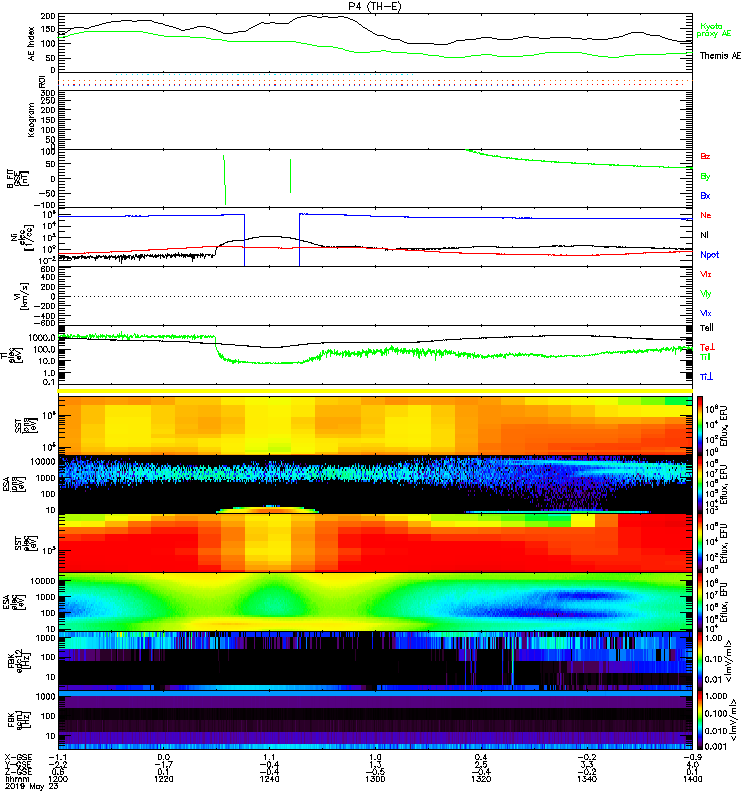
Task: Click the blue Vix velocity legend label
Action: (705, 313)
